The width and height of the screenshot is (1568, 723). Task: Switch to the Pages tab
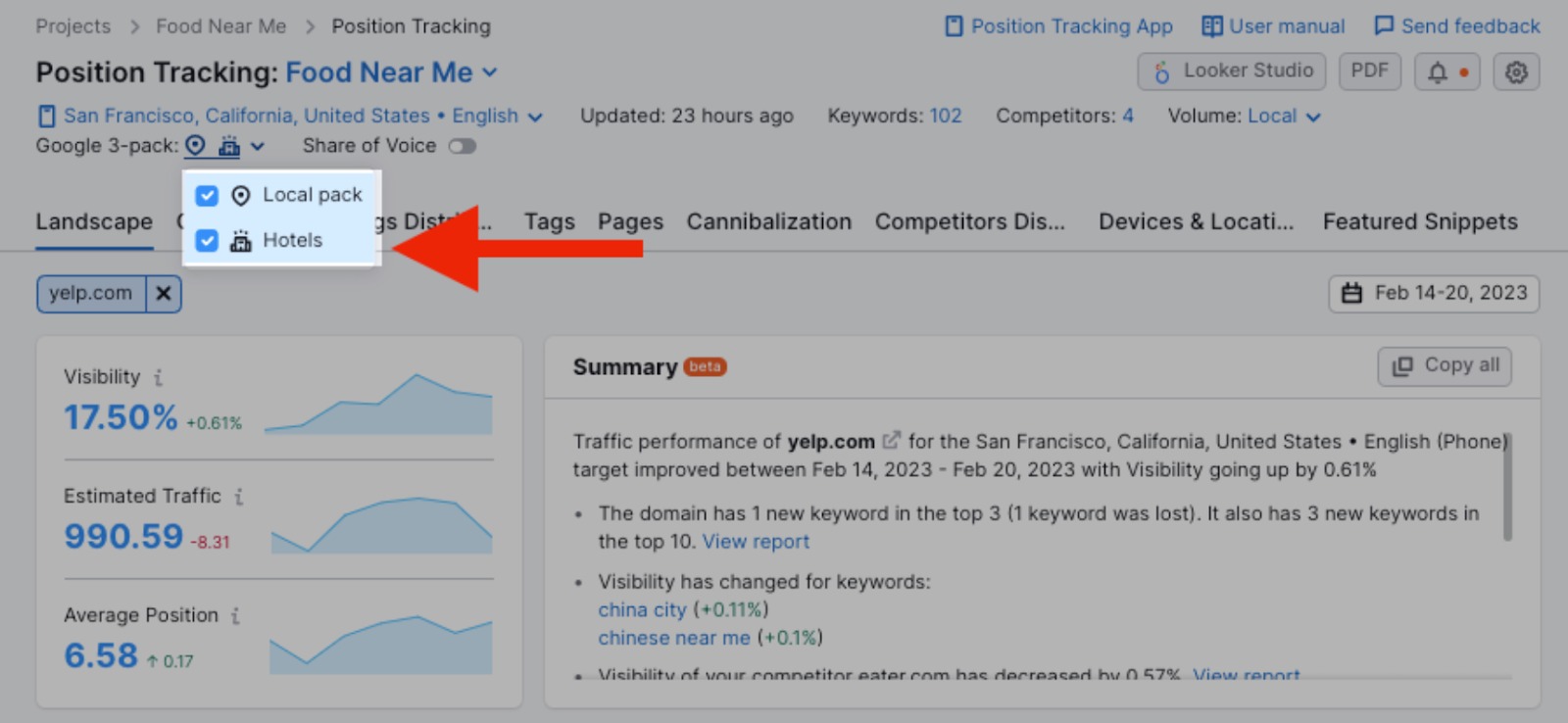tap(630, 221)
